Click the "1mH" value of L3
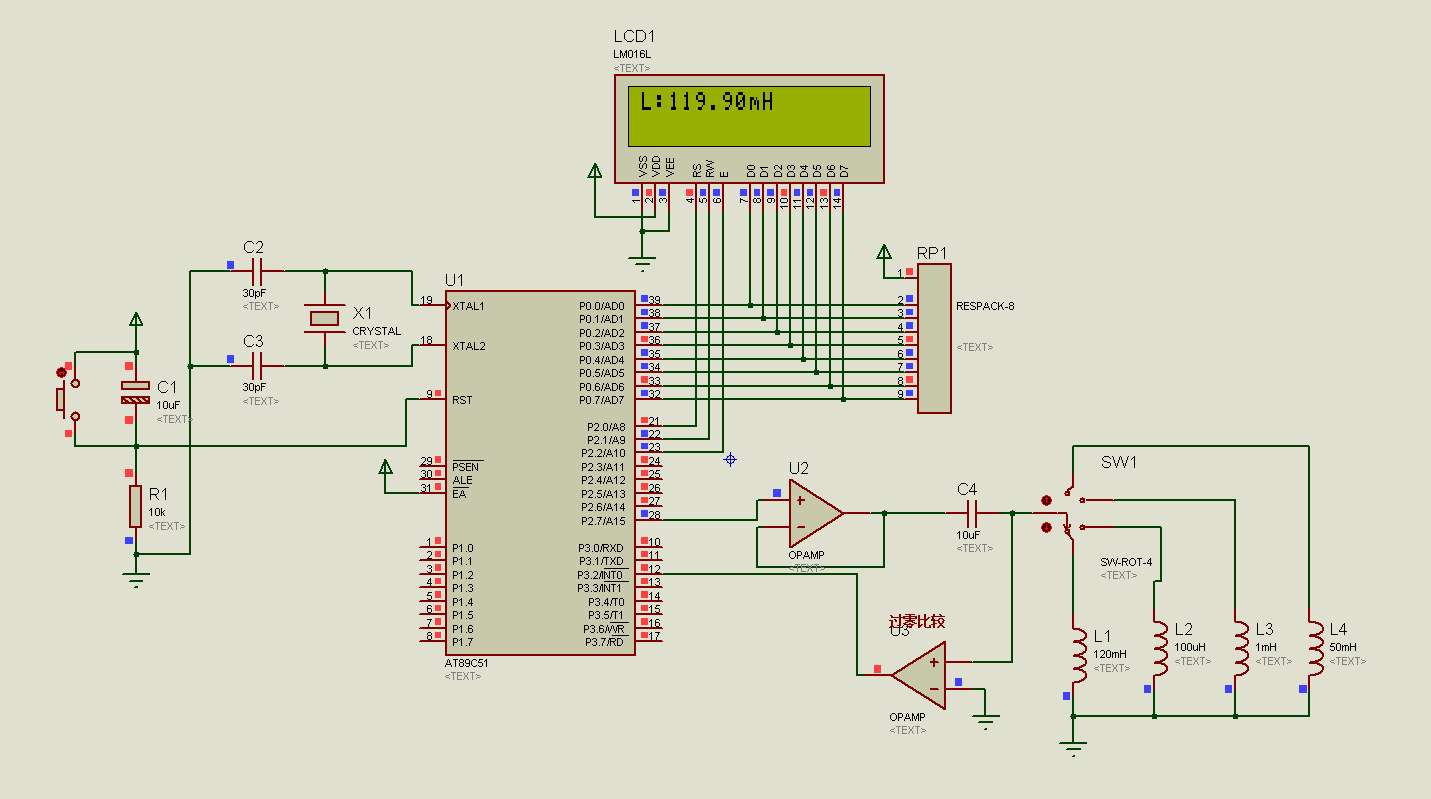 (1265, 647)
